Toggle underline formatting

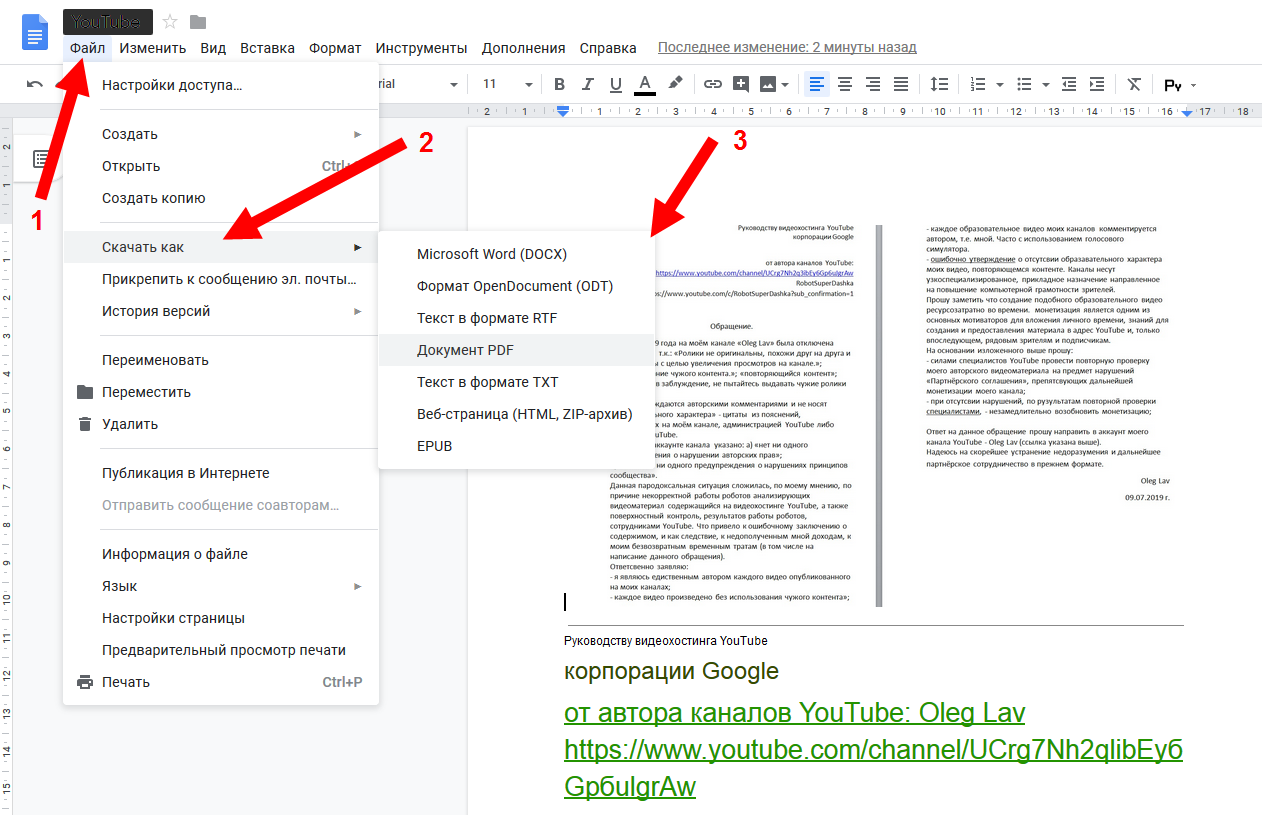616,84
